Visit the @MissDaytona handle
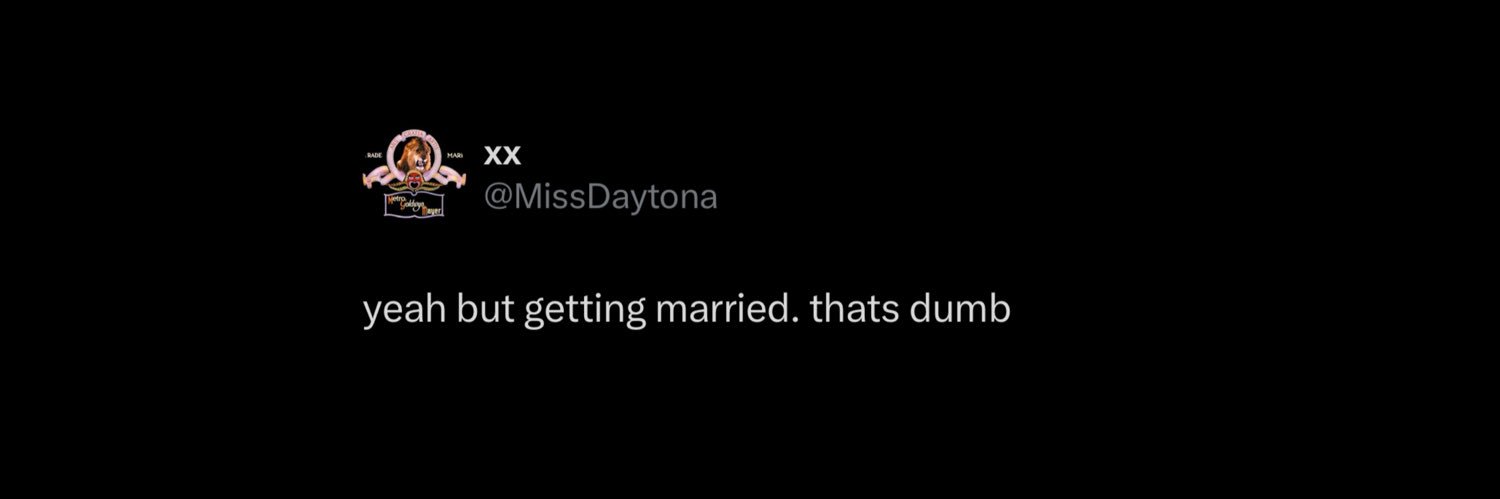The image size is (1500, 499). pyautogui.click(x=601, y=197)
